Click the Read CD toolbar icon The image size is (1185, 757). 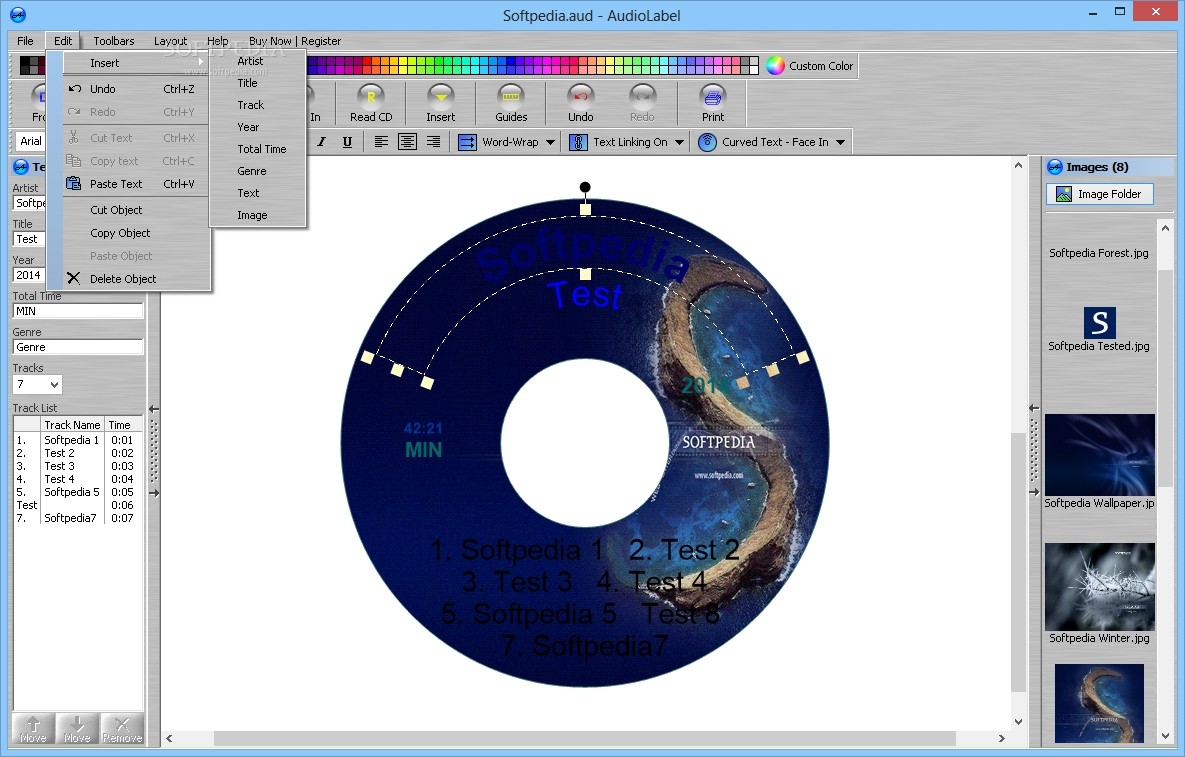coord(370,96)
